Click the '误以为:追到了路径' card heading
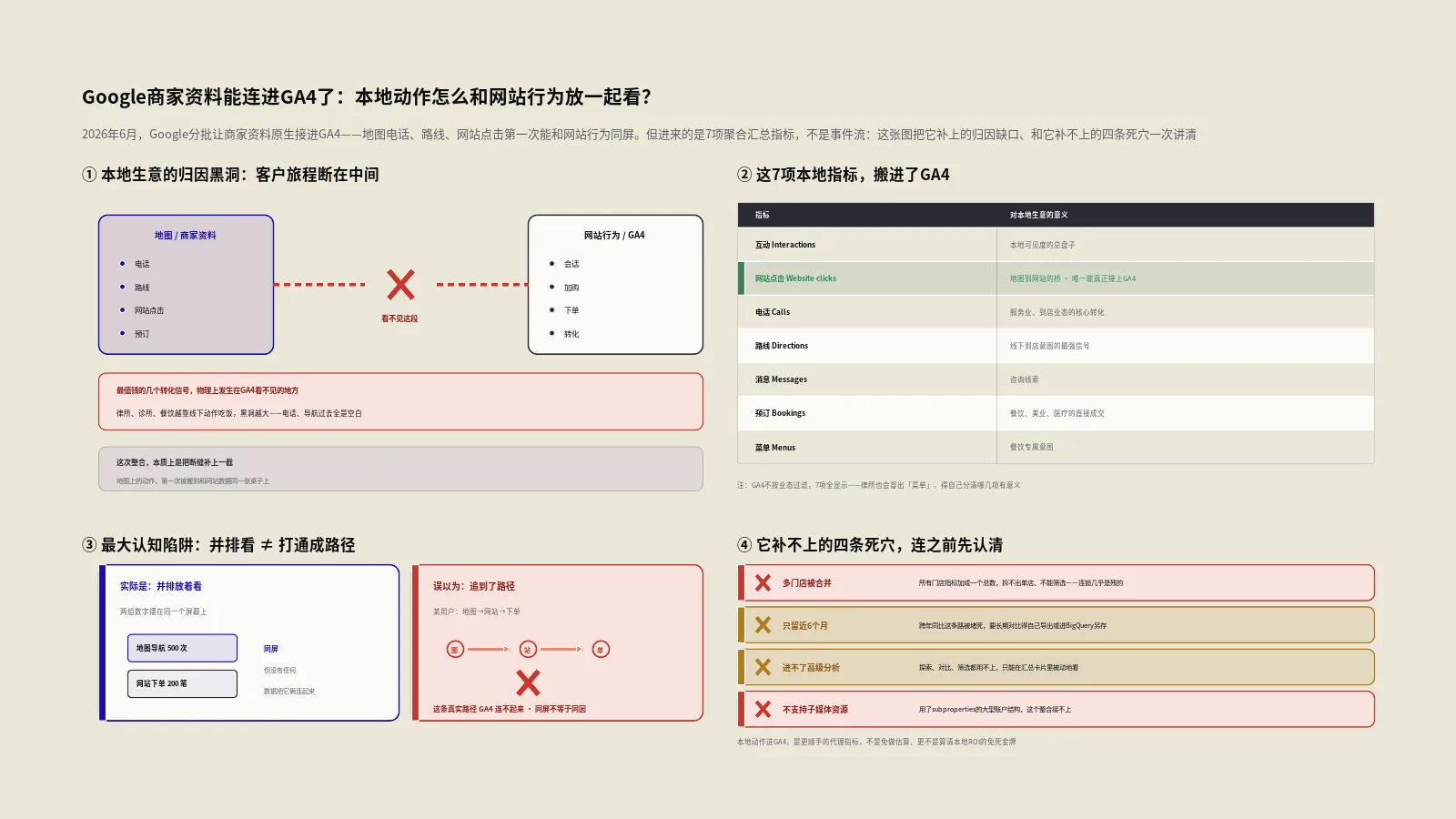 (474, 586)
